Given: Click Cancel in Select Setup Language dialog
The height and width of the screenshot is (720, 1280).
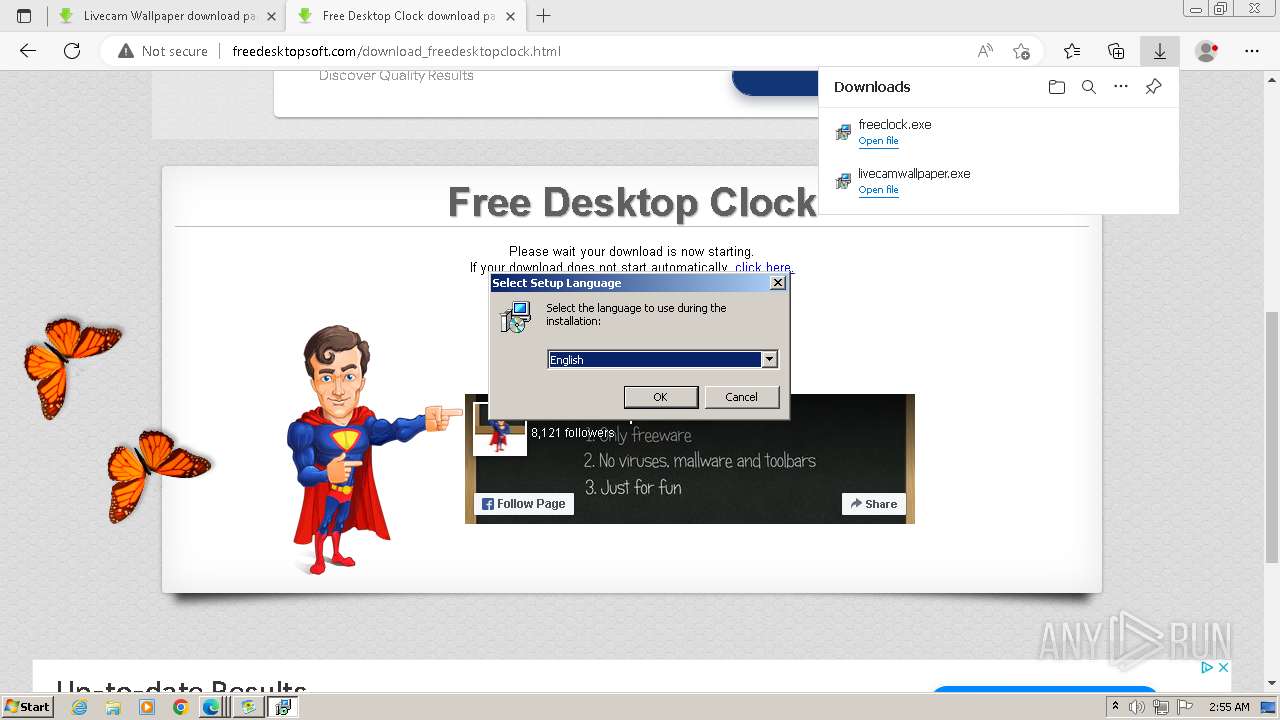Looking at the screenshot, I should 741,397.
